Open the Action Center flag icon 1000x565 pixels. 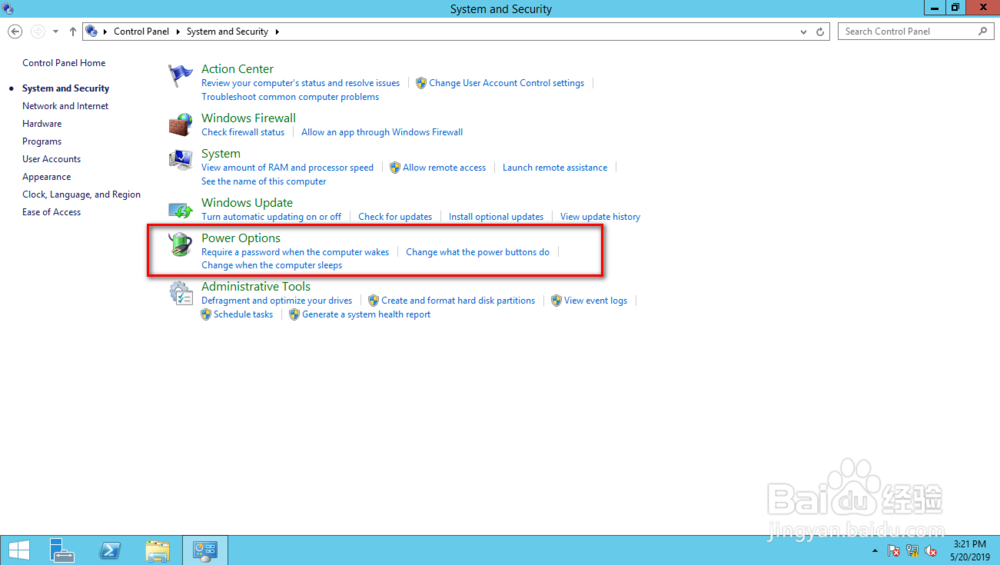coord(180,75)
